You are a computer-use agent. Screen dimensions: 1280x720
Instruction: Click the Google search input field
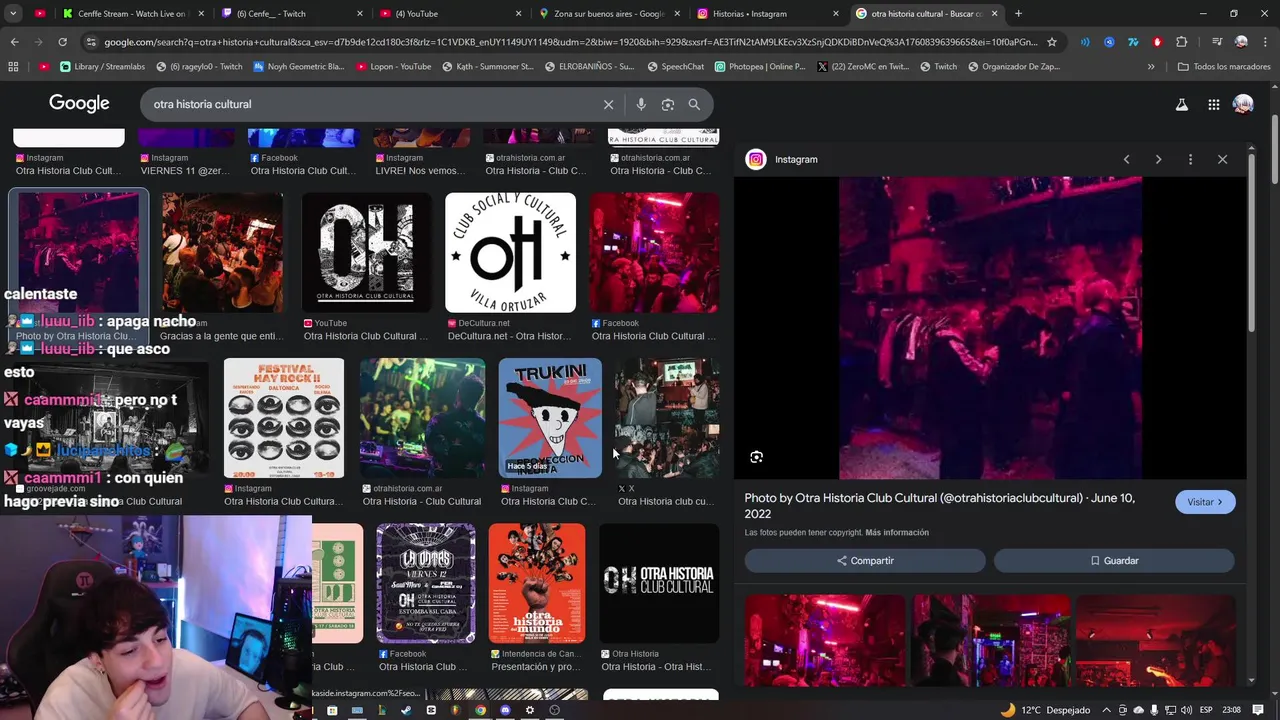[x=370, y=104]
